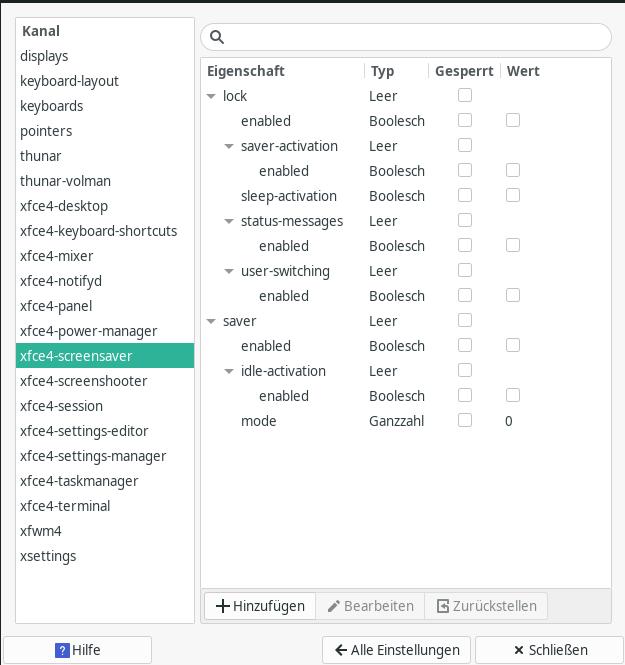This screenshot has width=625, height=665.
Task: Toggle Gesperrt checkbox for saver-activation row
Action: [x=465, y=145]
